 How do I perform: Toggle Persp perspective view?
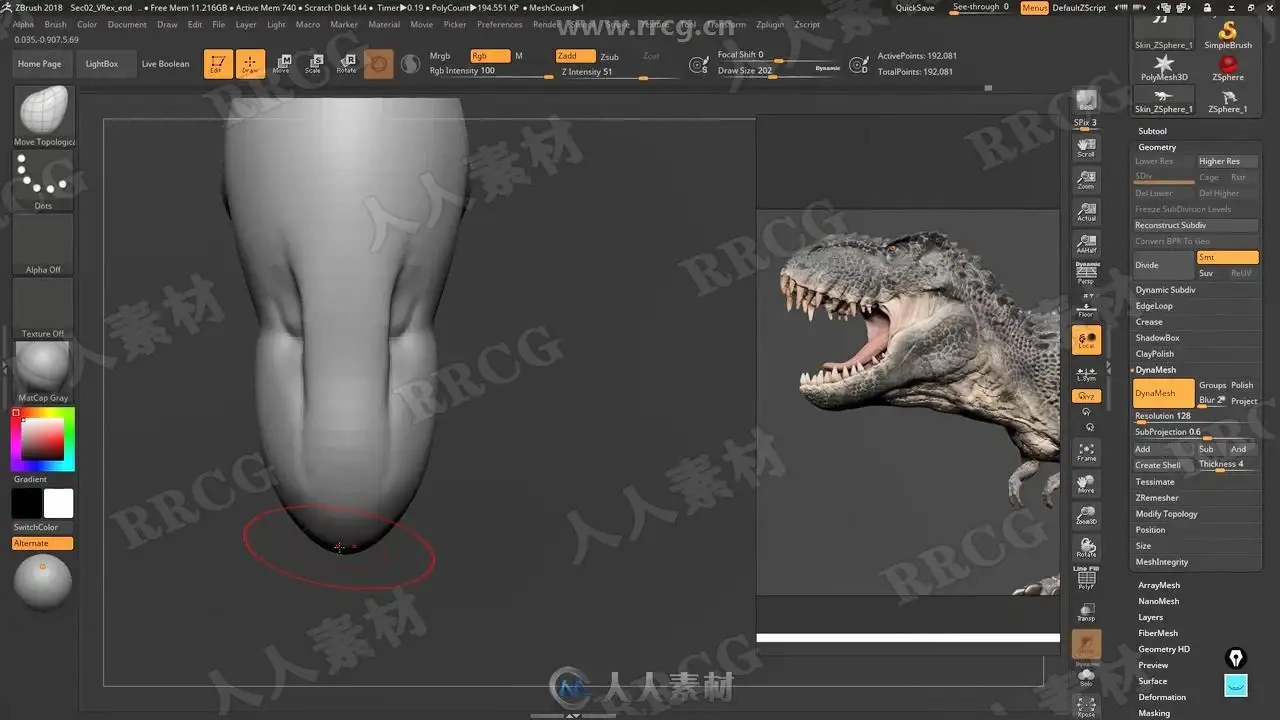(x=1086, y=274)
